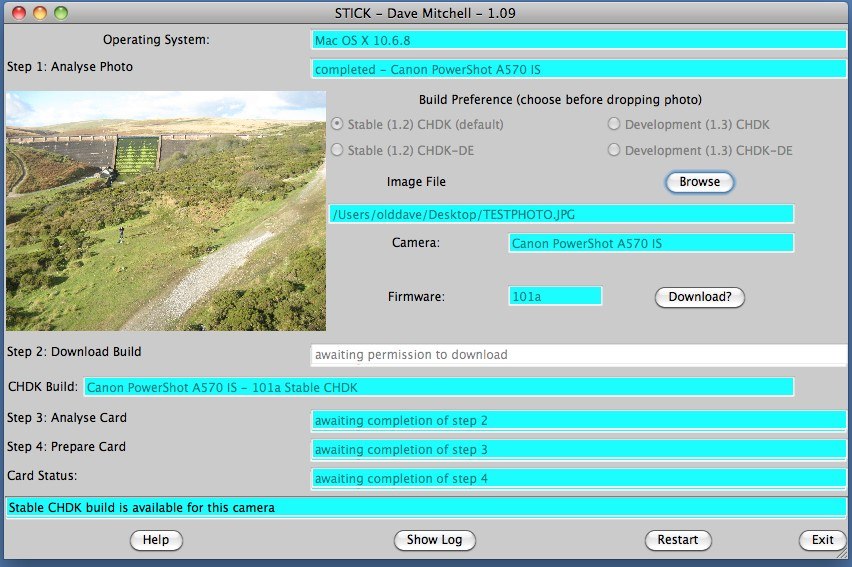Pick Development (1.3) CHDK-DE radio option
The height and width of the screenshot is (567, 852).
point(614,149)
